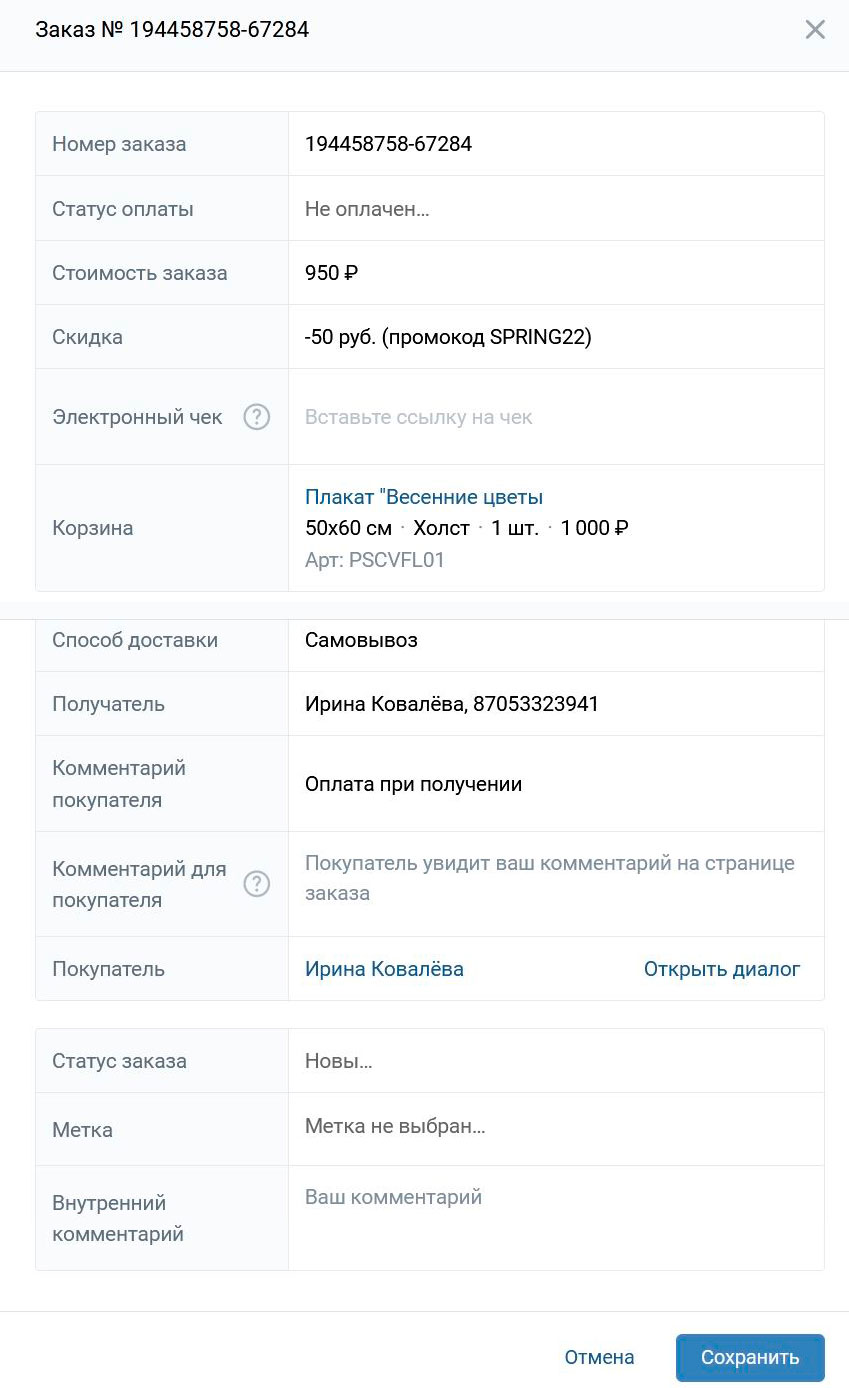This screenshot has height=1388, width=849.
Task: Click the buyer comment Оплата при получении
Action: [x=413, y=784]
